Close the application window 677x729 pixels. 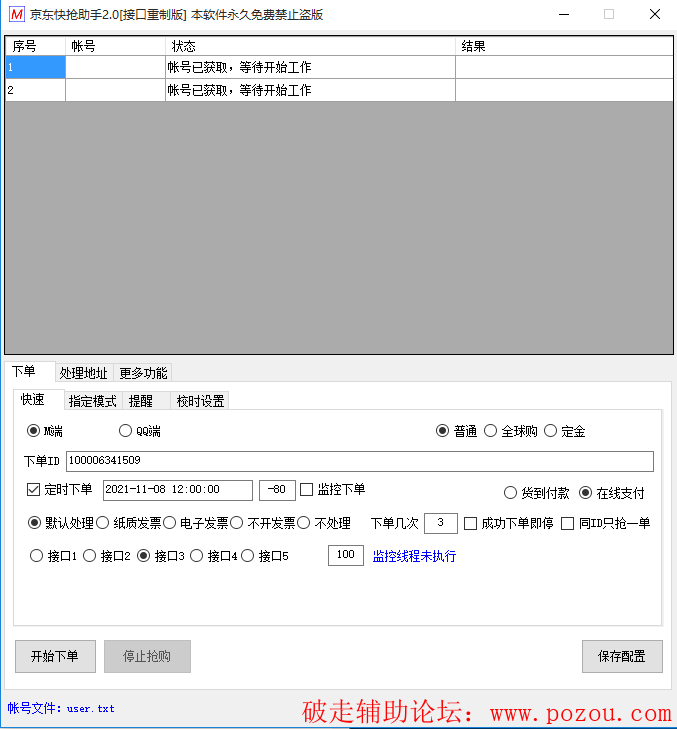[x=655, y=14]
